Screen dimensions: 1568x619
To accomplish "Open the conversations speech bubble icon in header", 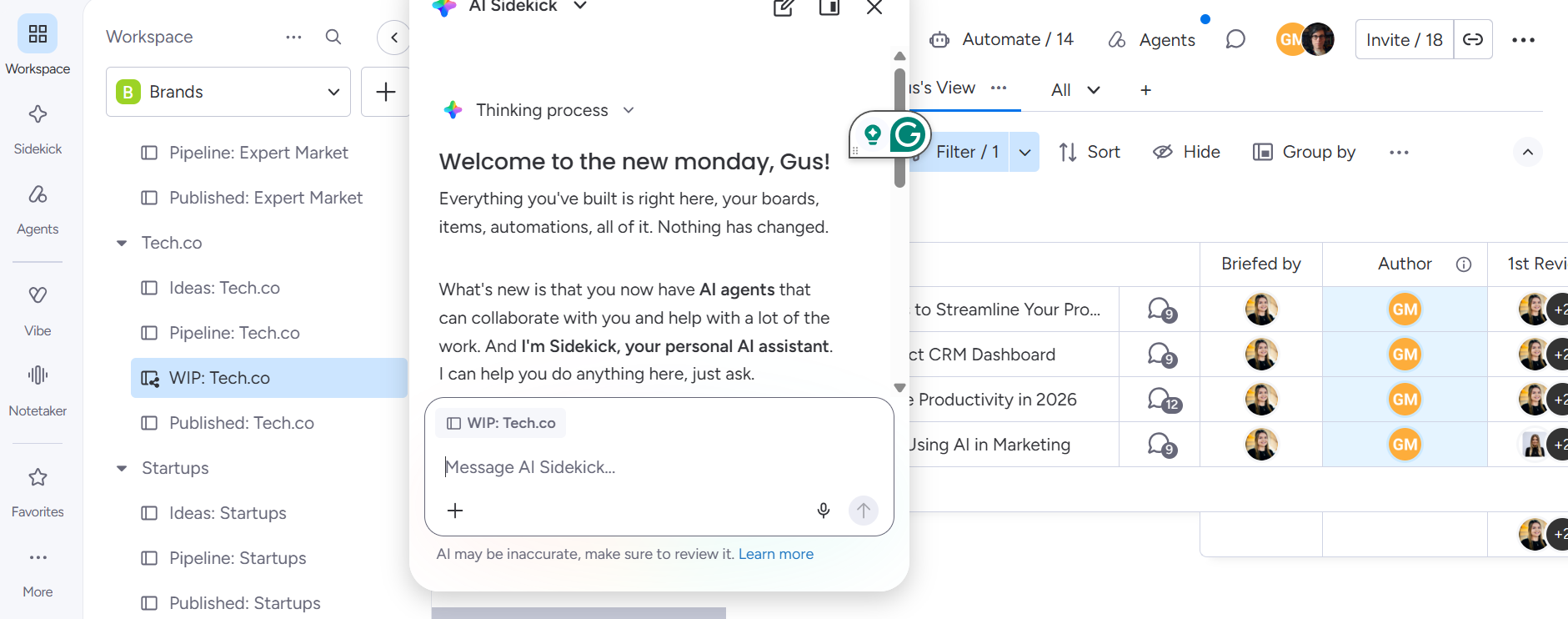I will (1235, 39).
